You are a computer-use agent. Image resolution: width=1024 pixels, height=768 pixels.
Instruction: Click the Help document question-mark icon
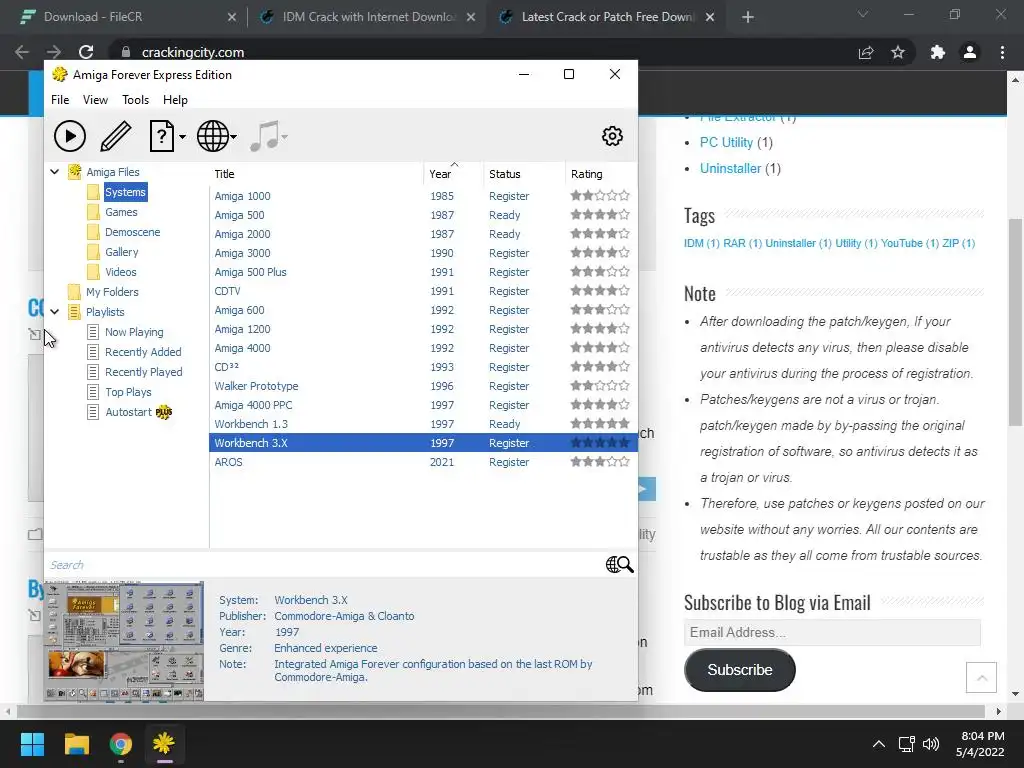point(161,136)
